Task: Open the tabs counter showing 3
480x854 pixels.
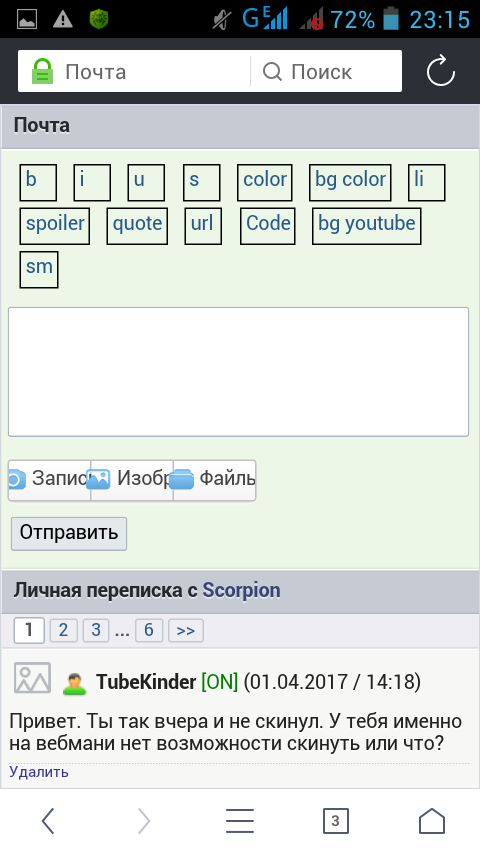Action: tap(335, 821)
